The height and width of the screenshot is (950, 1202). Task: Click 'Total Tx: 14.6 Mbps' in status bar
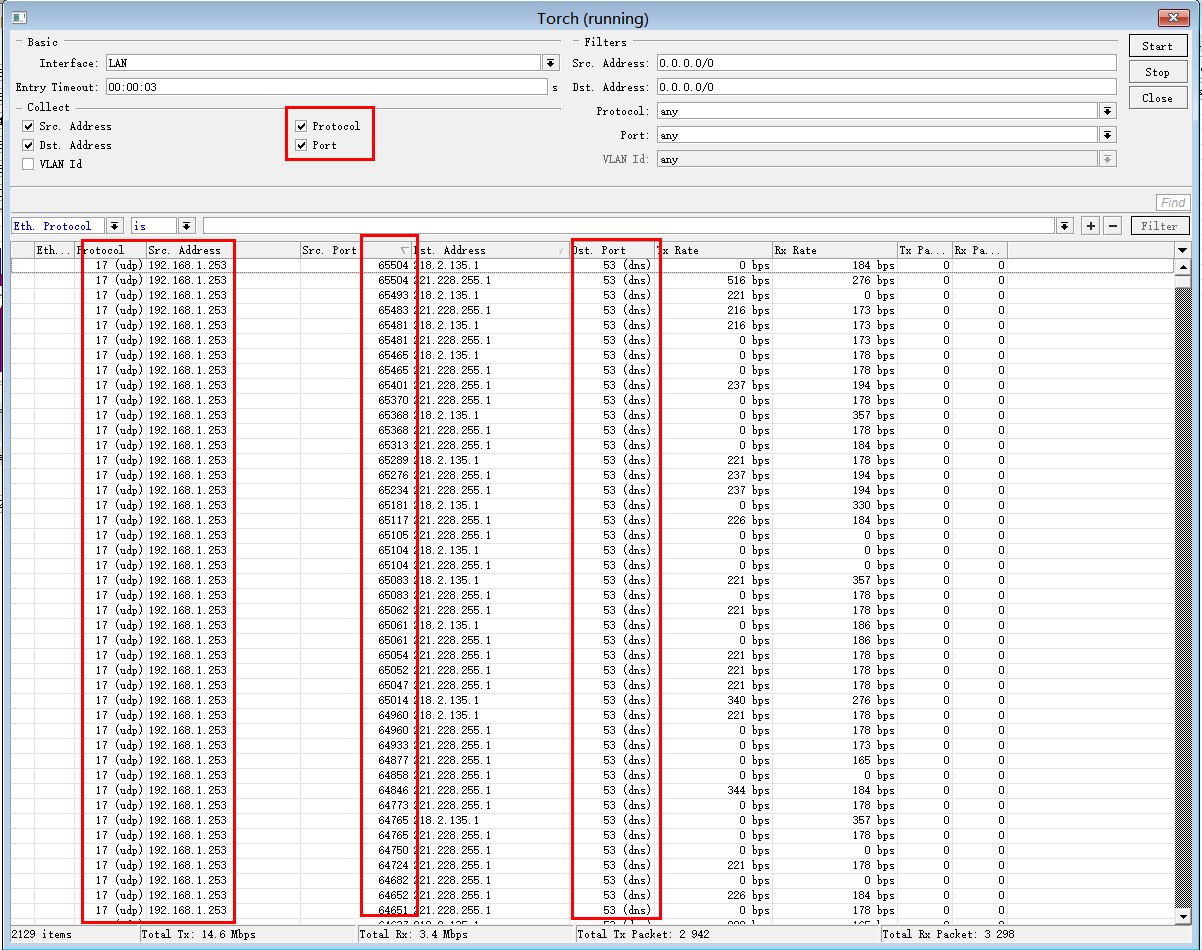coord(199,934)
